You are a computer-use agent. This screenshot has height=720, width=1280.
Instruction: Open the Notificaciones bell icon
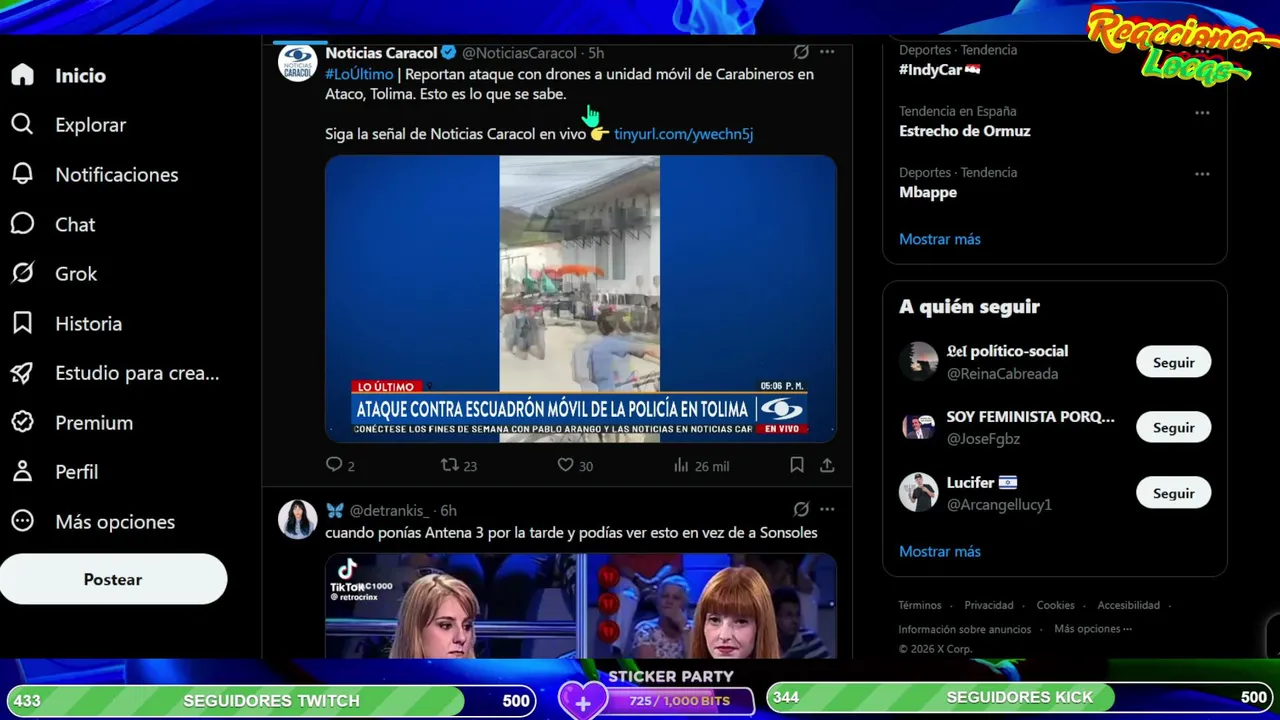click(x=22, y=174)
